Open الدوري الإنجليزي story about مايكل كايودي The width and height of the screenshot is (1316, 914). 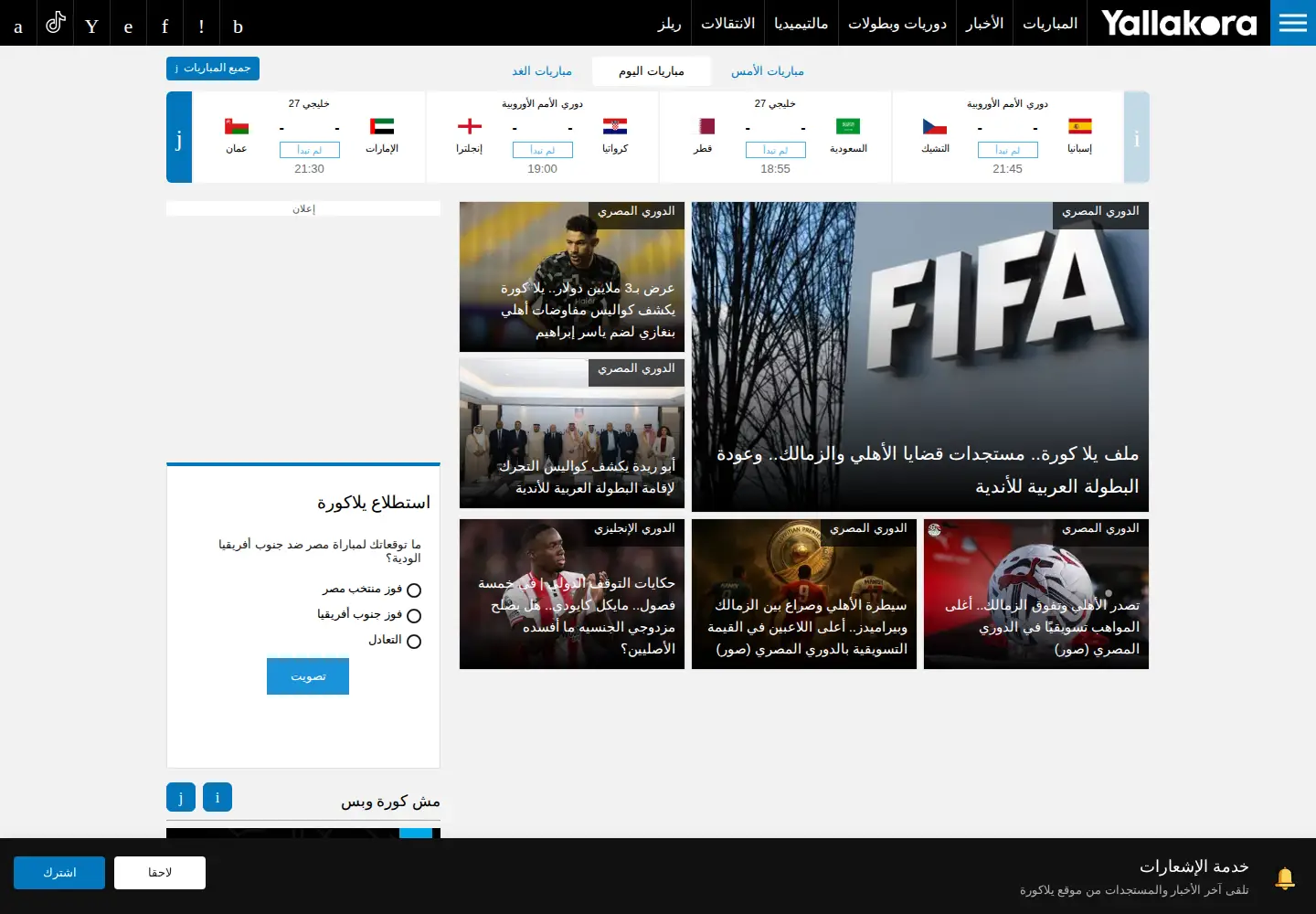[x=572, y=594]
